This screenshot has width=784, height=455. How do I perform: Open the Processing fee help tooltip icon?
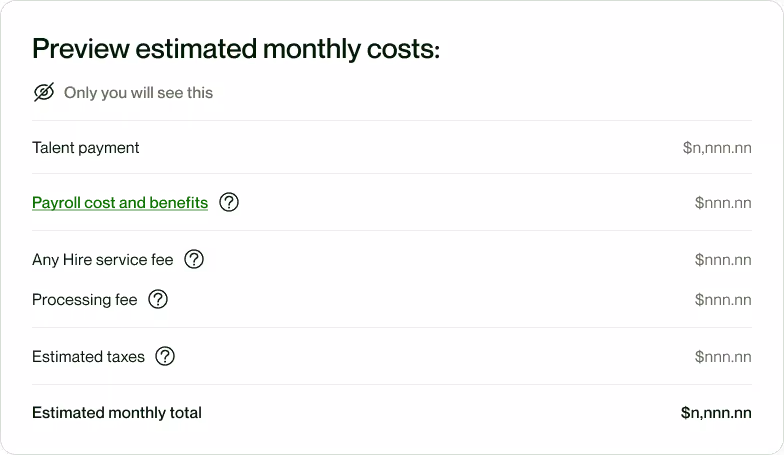click(x=158, y=300)
